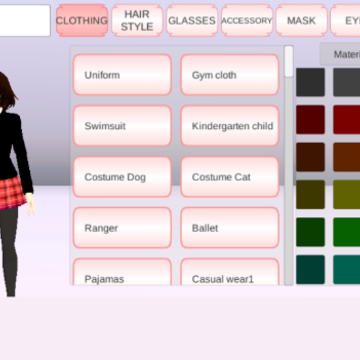Select the brighter green color swatch
This screenshot has width=360, height=360.
(347, 232)
